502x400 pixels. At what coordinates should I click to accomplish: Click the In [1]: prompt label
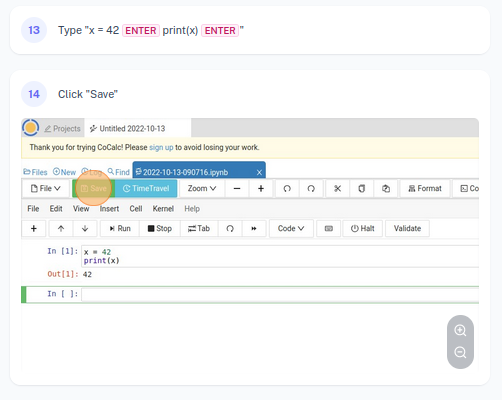point(62,251)
